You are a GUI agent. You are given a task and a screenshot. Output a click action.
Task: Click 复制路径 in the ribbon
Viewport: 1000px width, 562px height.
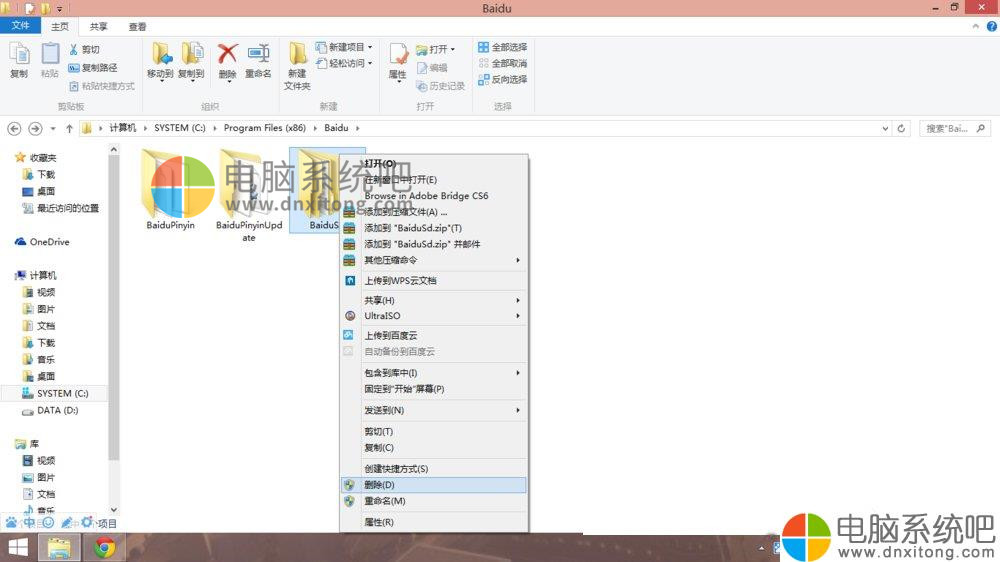click(93, 68)
